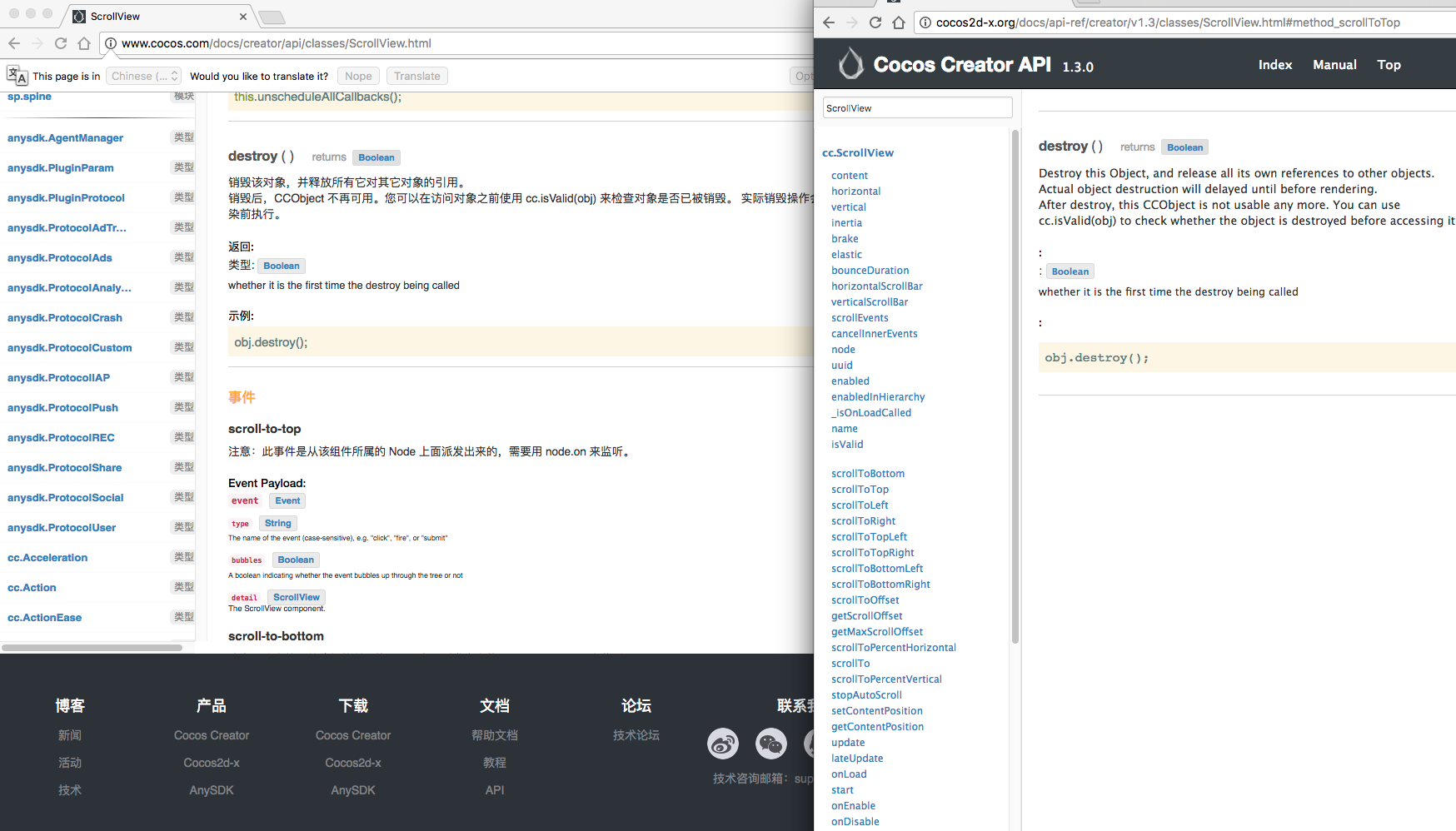This screenshot has width=1456, height=831.
Task: Select anysdk.AgentManager in the sidebar
Action: click(x=65, y=138)
